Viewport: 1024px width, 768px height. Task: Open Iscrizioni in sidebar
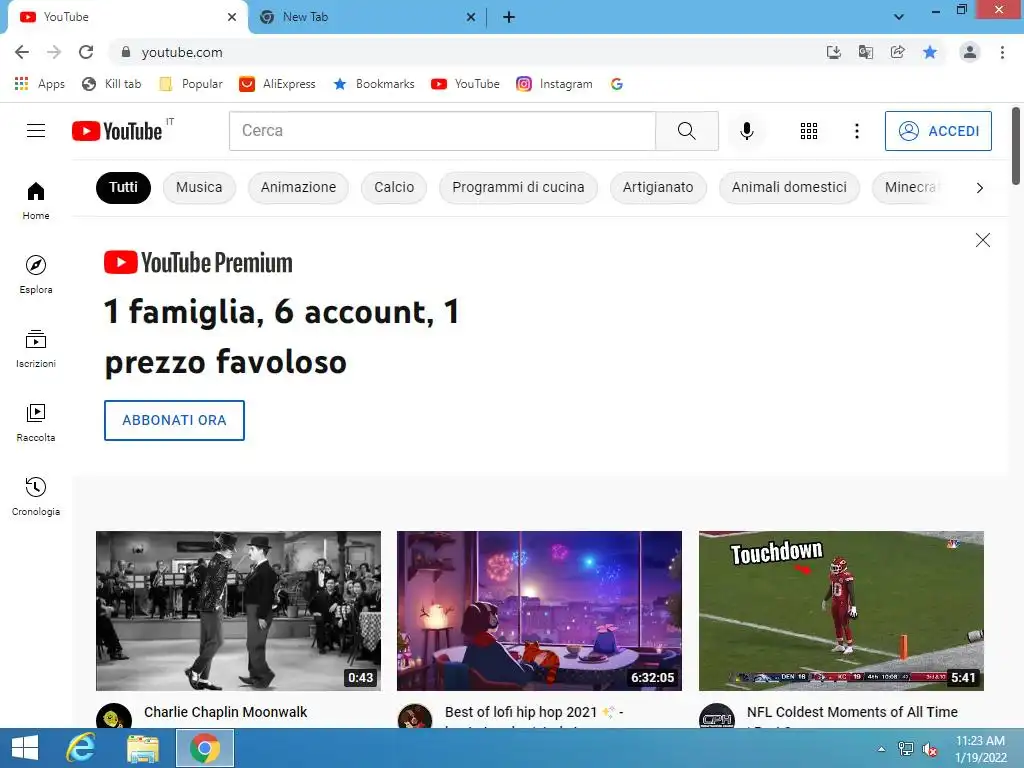(x=36, y=349)
